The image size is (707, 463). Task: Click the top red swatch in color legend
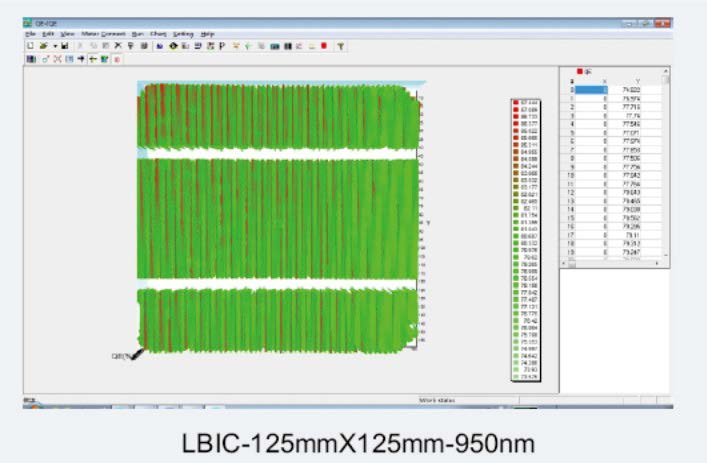tap(514, 102)
